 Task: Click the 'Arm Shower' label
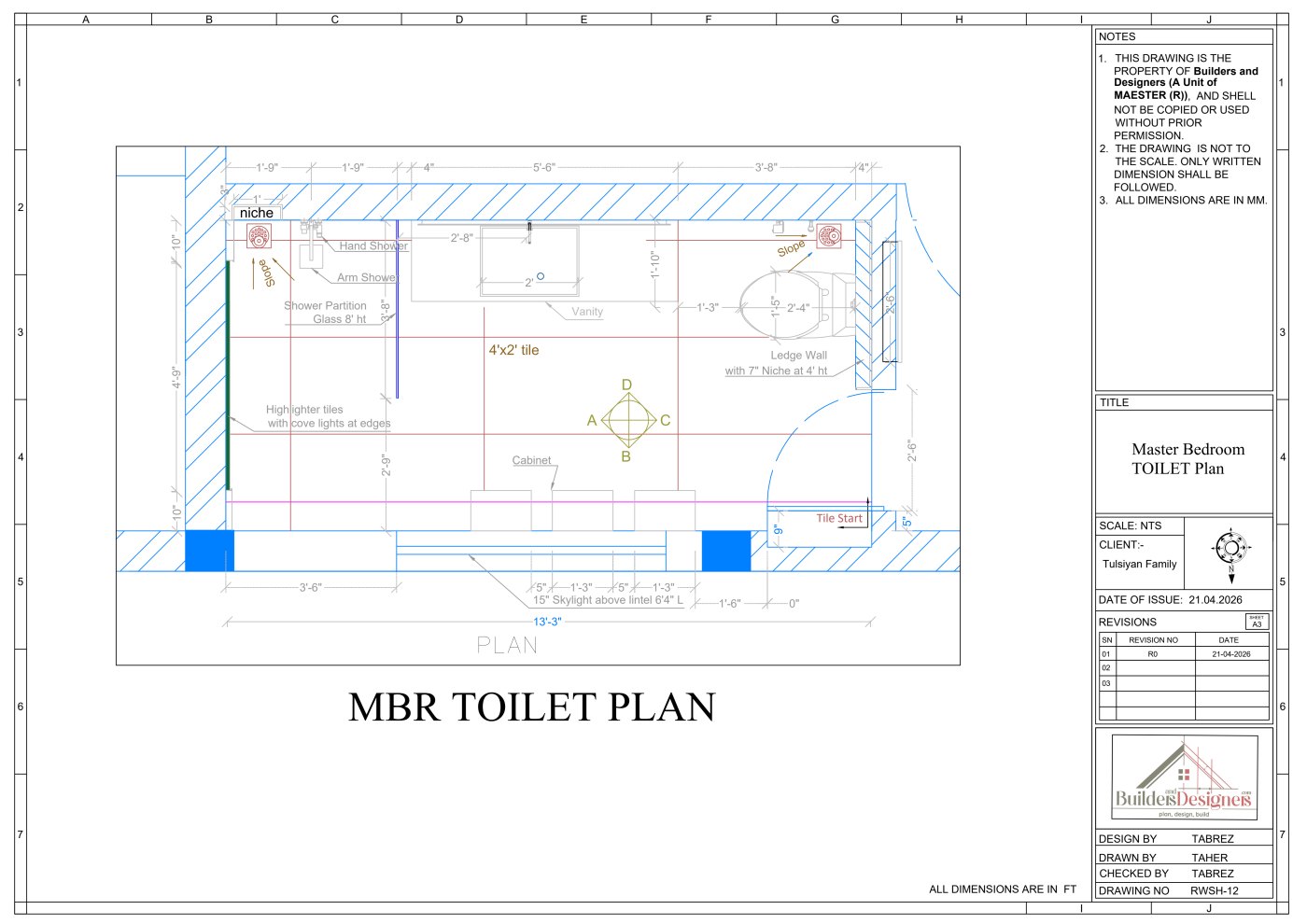click(x=367, y=277)
